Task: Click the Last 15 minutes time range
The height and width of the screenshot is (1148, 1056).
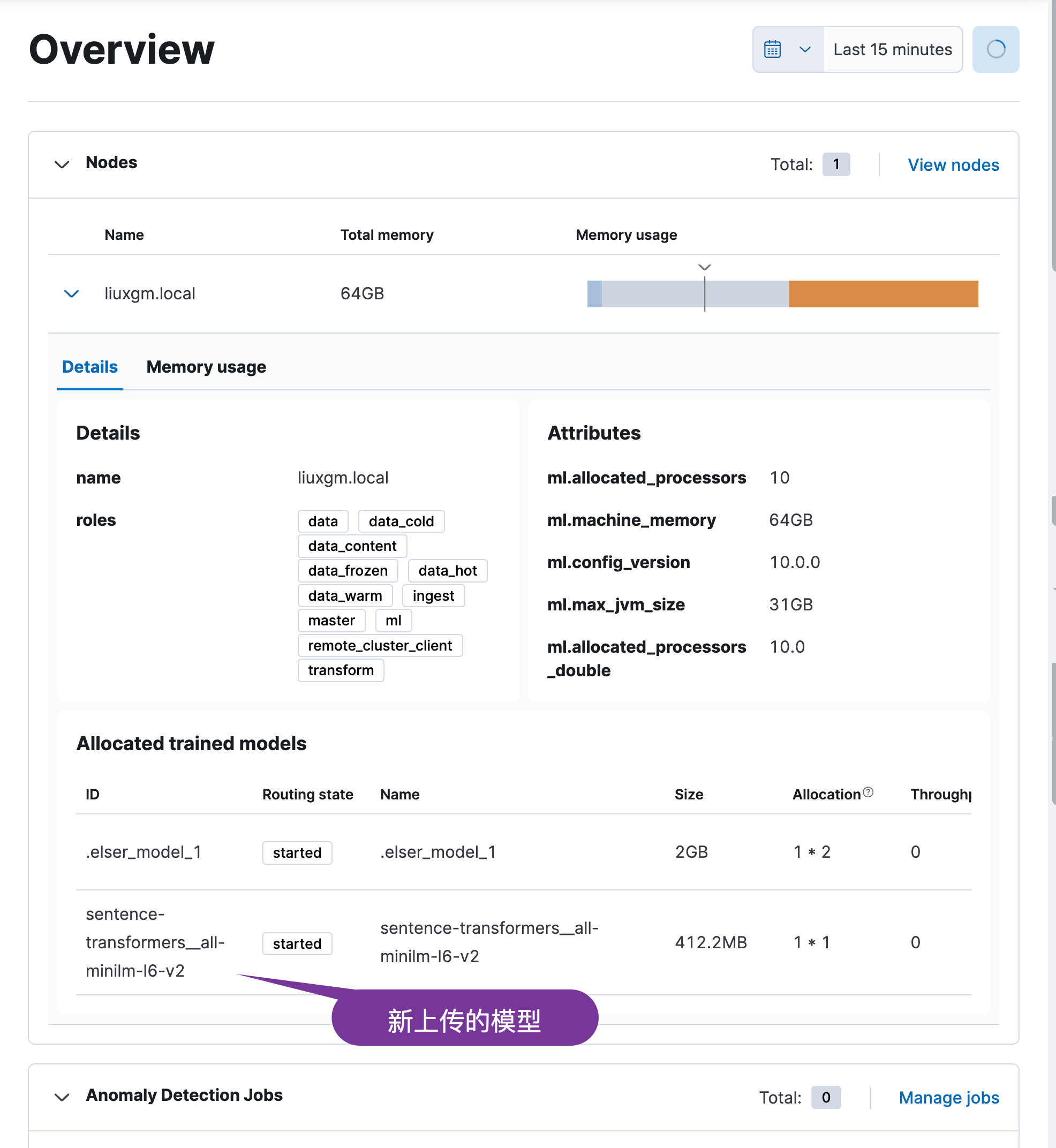Action: [x=892, y=50]
